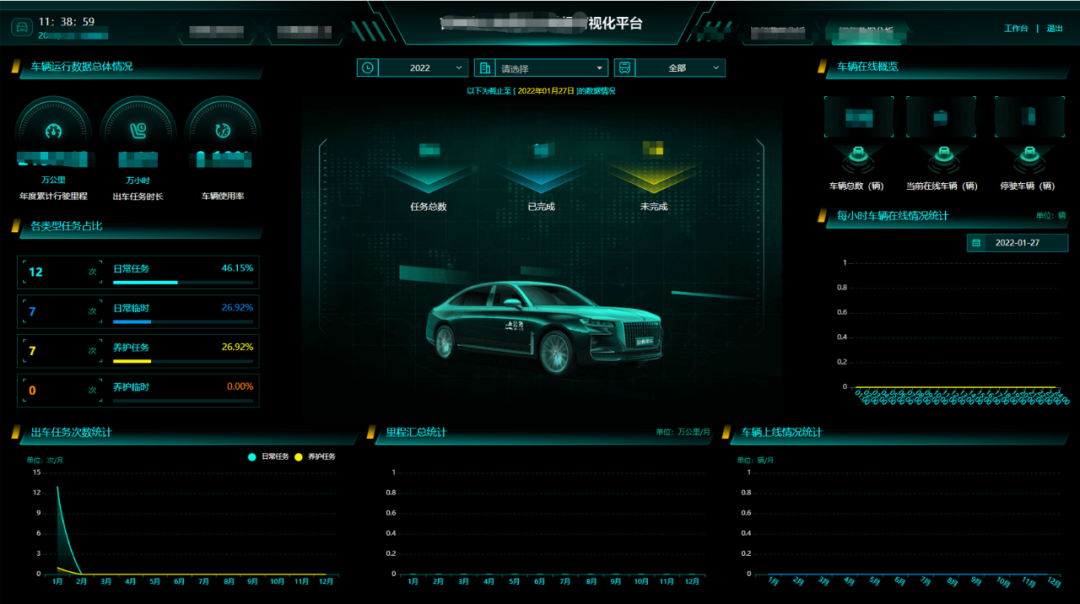Click the 任务总数 label
1080x604 pixels.
pyautogui.click(x=428, y=207)
